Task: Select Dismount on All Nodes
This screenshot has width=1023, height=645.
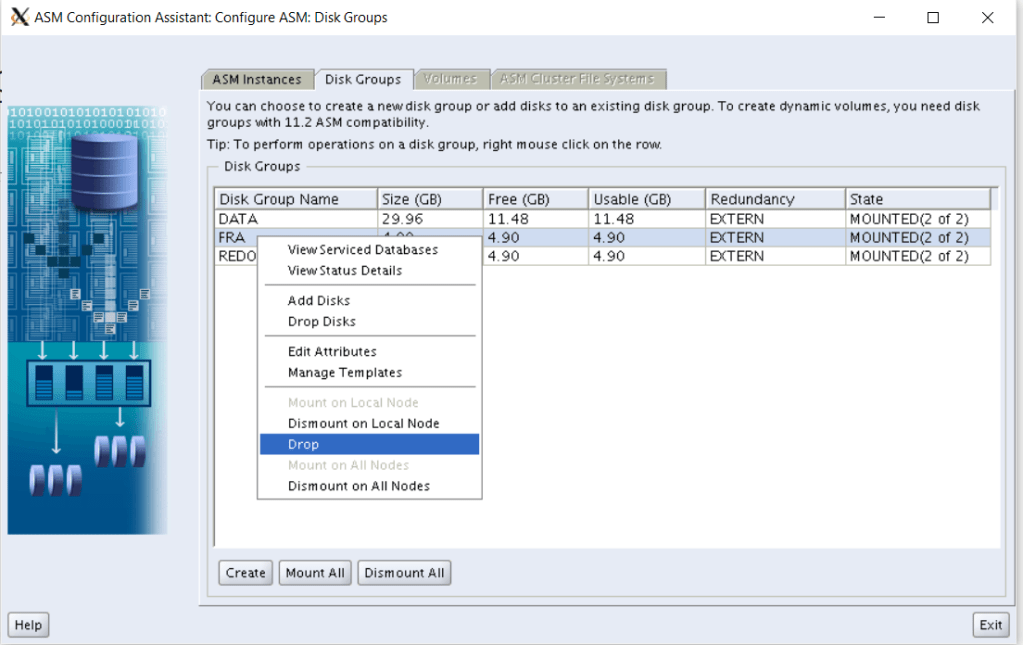Action: point(359,486)
